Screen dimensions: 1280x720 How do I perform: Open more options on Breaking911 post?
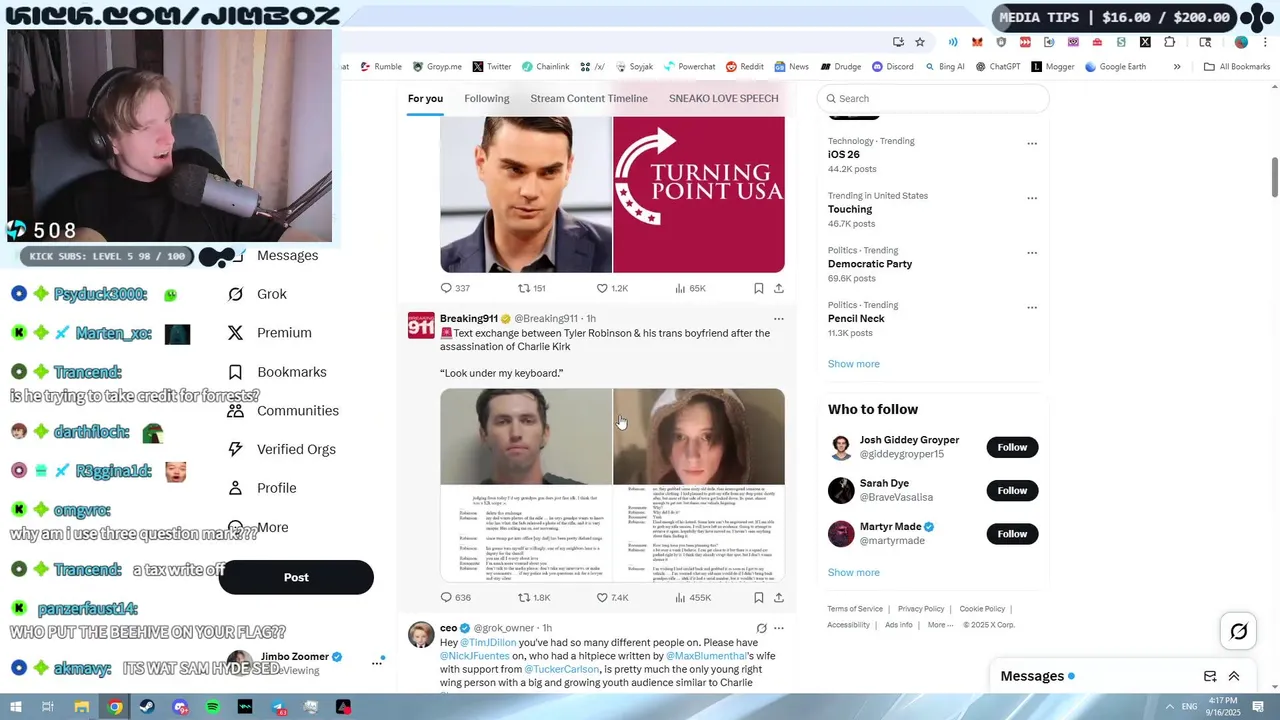779,319
